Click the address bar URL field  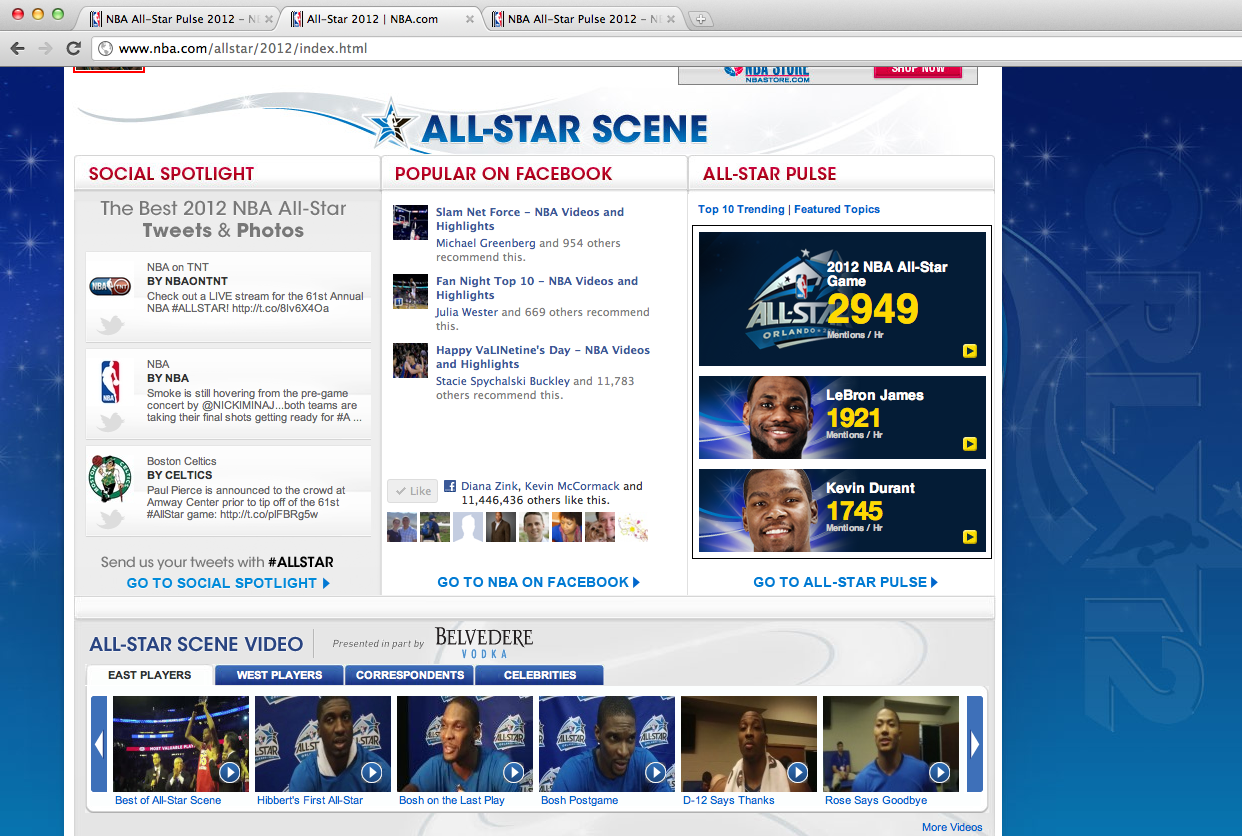(x=600, y=48)
